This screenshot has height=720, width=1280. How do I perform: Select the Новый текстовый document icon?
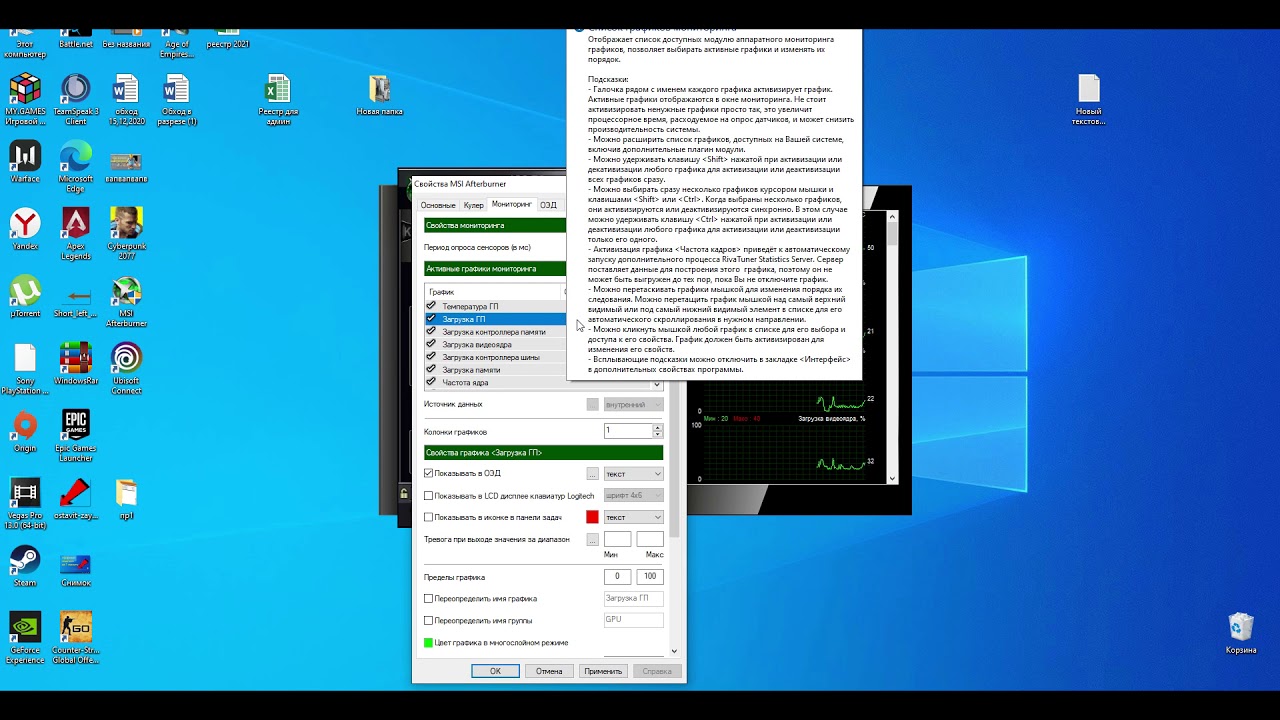[x=1089, y=100]
